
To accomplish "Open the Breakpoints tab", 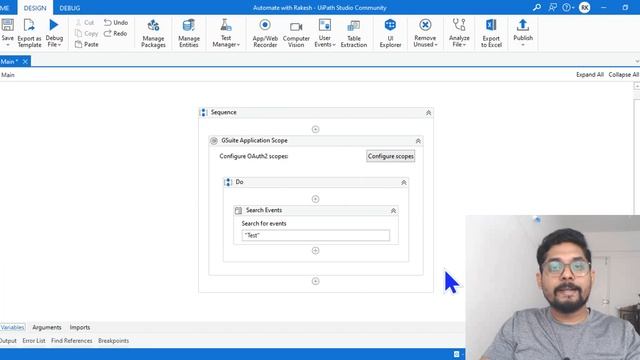I will coord(113,340).
